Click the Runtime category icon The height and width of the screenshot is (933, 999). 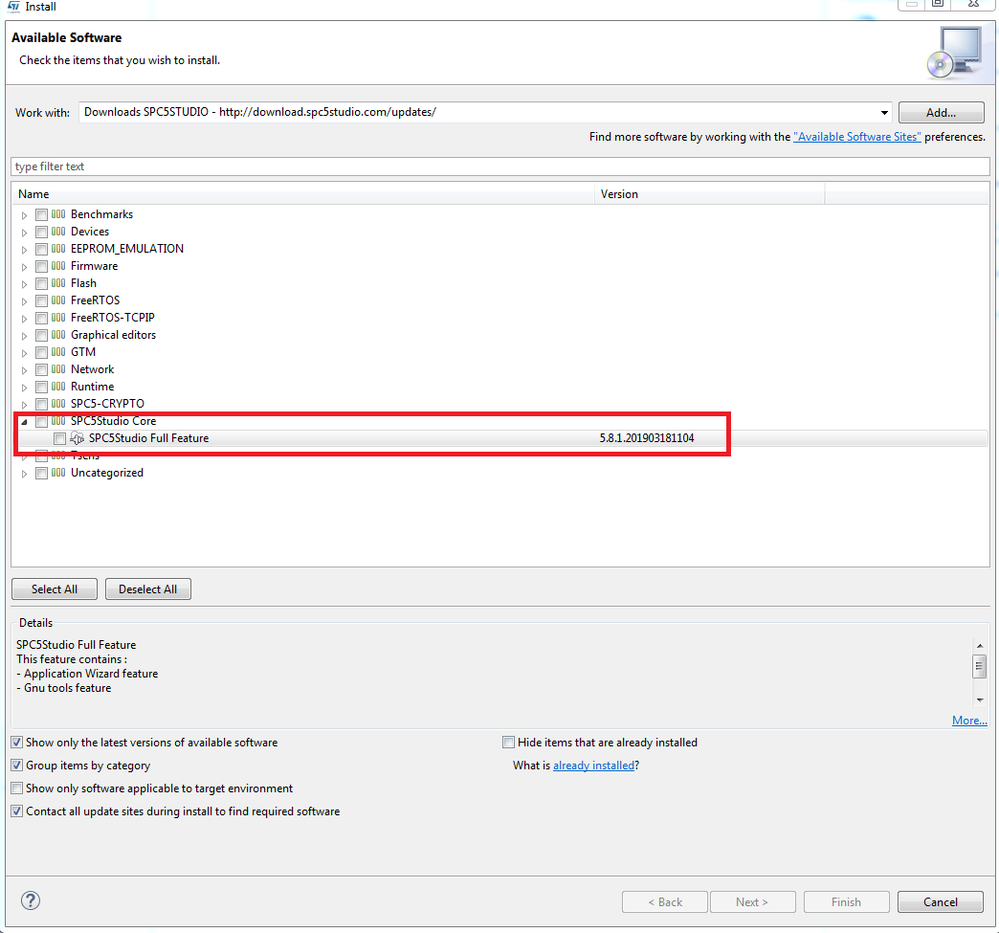58,386
